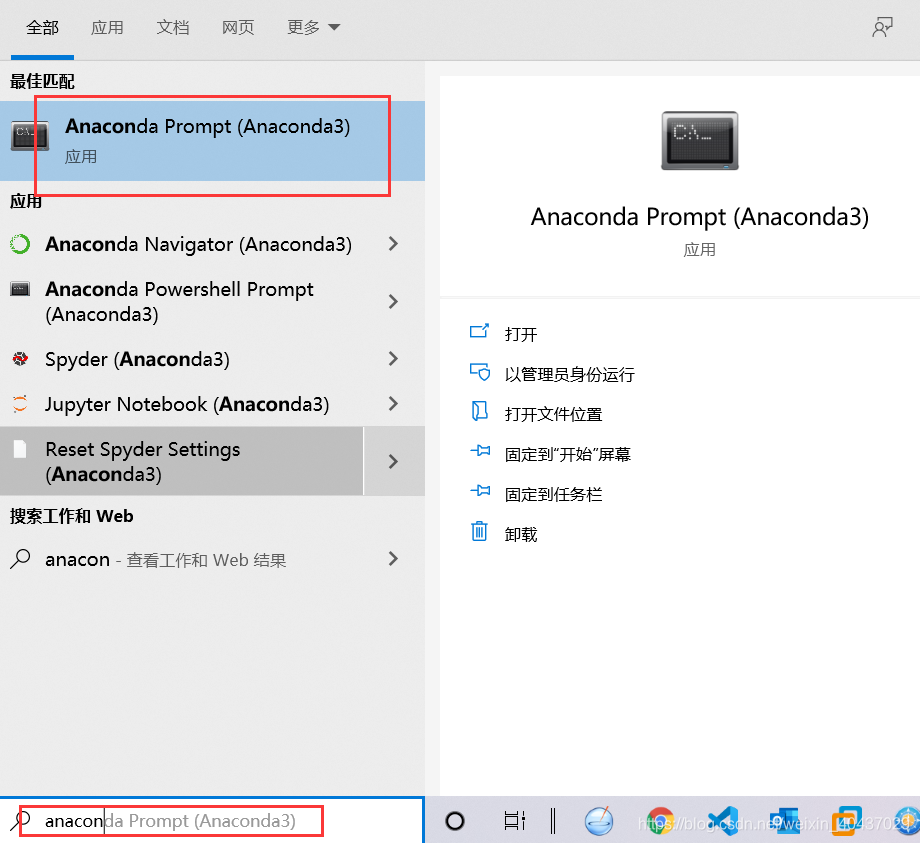Viewport: 920px width, 843px height.
Task: Click the Anaconda Navigator (Anaconda3) result text
Action: (x=198, y=244)
